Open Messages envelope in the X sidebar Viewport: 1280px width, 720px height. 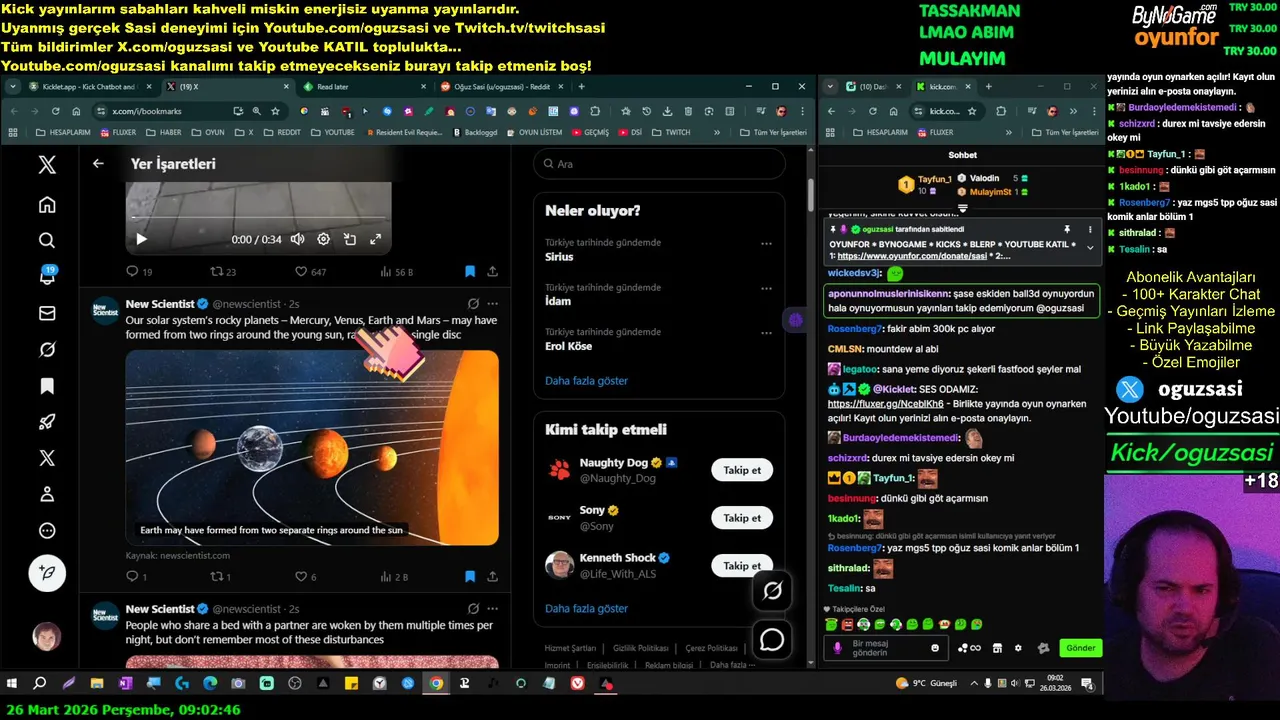(x=47, y=313)
